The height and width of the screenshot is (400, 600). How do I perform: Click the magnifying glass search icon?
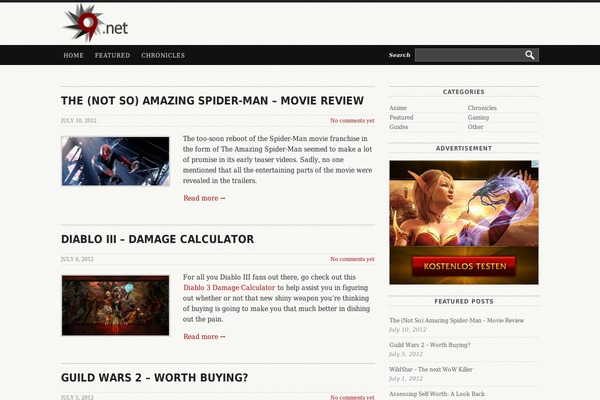530,55
